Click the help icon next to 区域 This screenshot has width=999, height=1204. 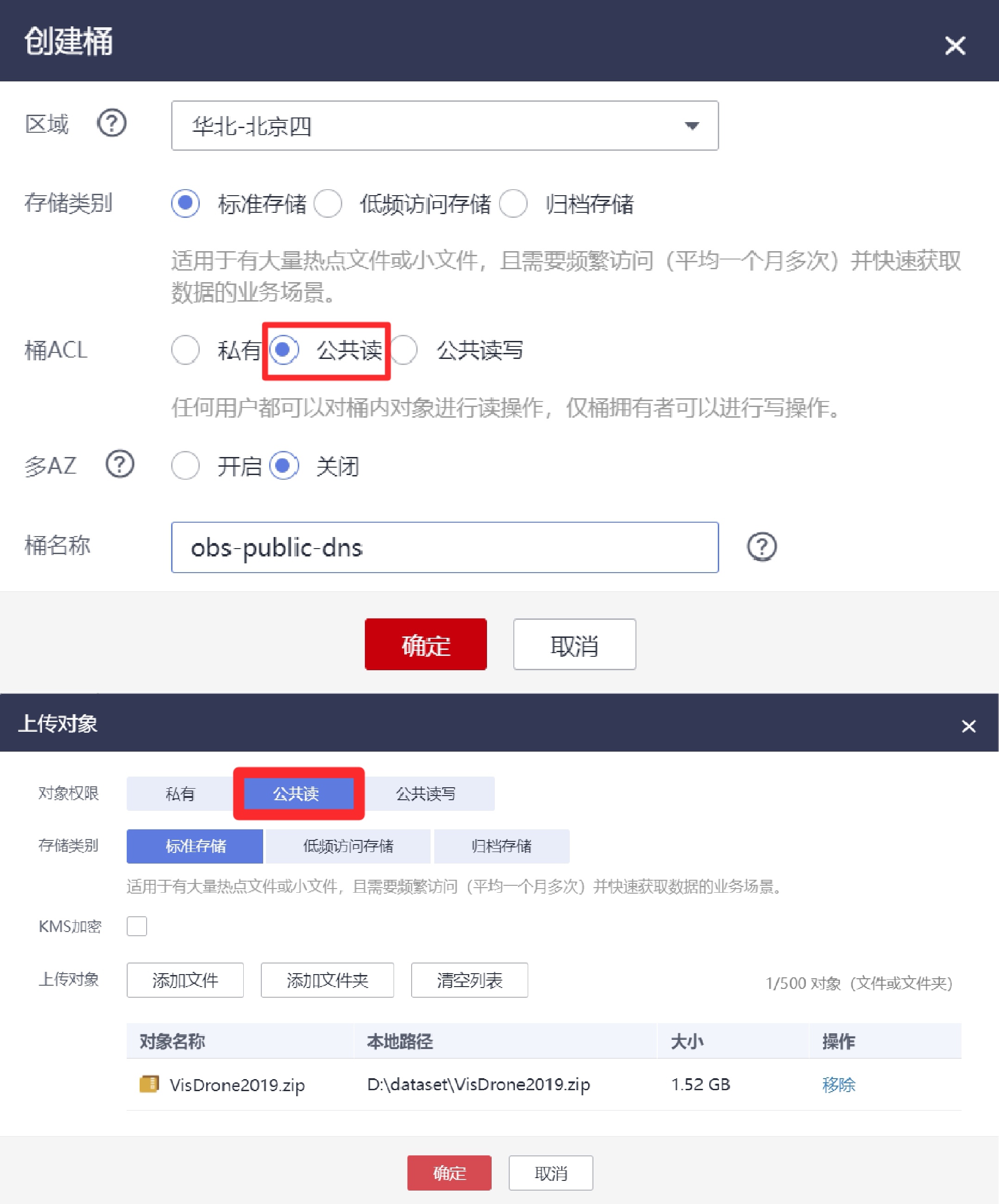click(x=112, y=123)
